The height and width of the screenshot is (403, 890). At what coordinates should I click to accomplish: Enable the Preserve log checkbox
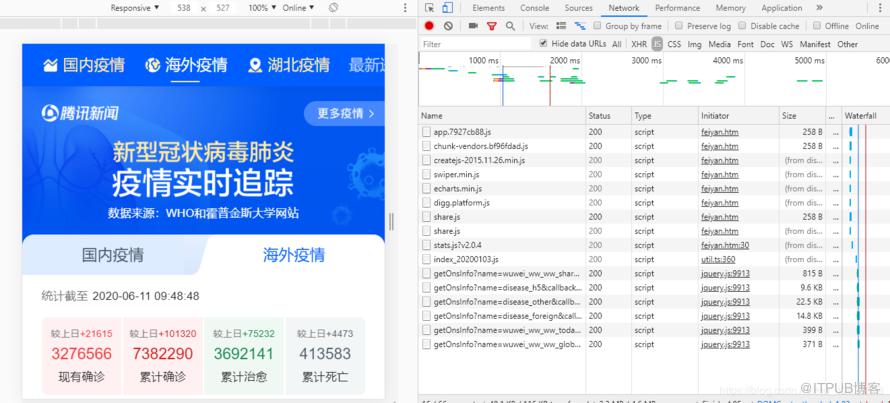679,26
